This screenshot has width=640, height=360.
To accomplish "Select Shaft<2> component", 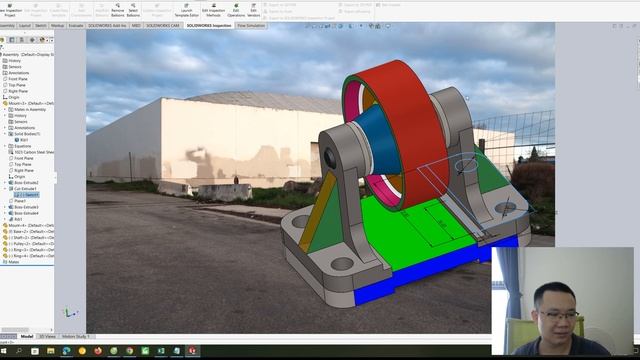I will pyautogui.click(x=28, y=238).
